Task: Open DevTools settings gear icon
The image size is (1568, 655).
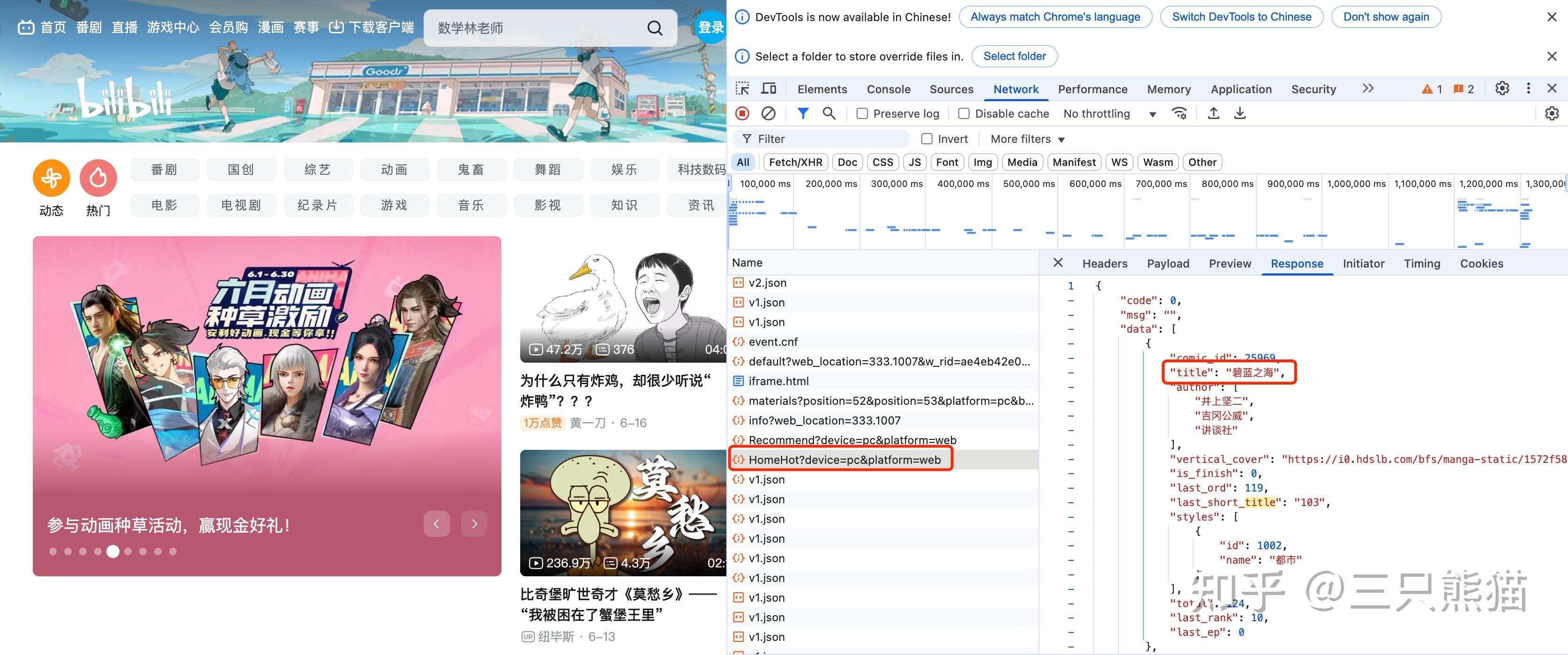Action: pyautogui.click(x=1502, y=89)
